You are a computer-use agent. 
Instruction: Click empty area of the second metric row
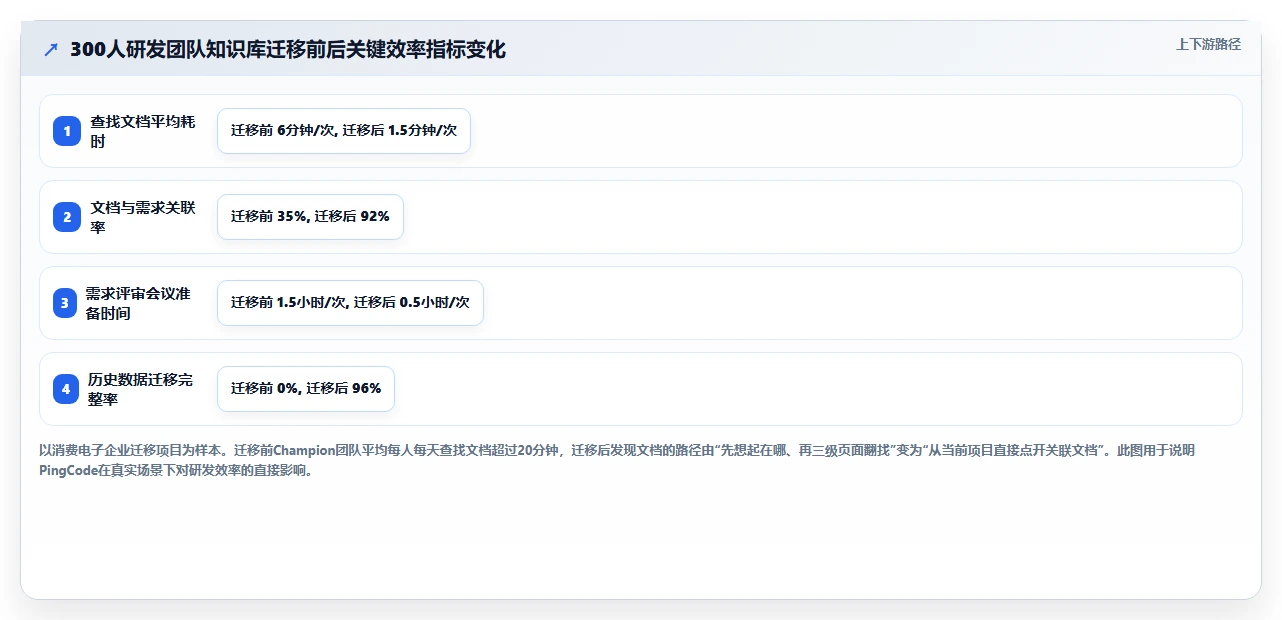820,217
